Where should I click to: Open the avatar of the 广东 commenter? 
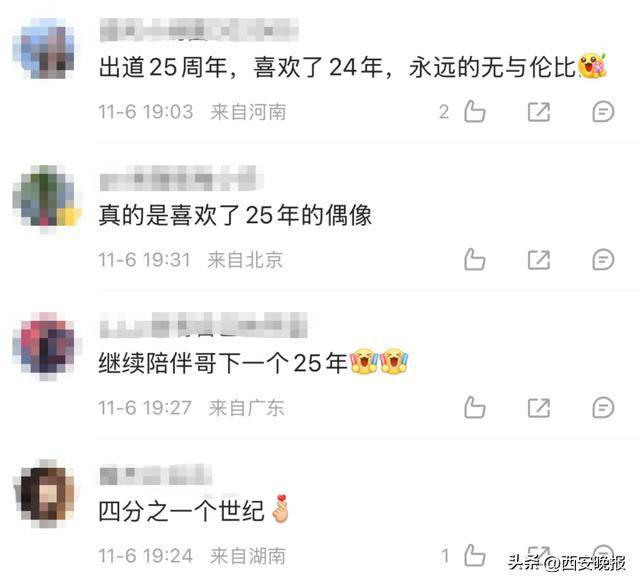(x=46, y=345)
